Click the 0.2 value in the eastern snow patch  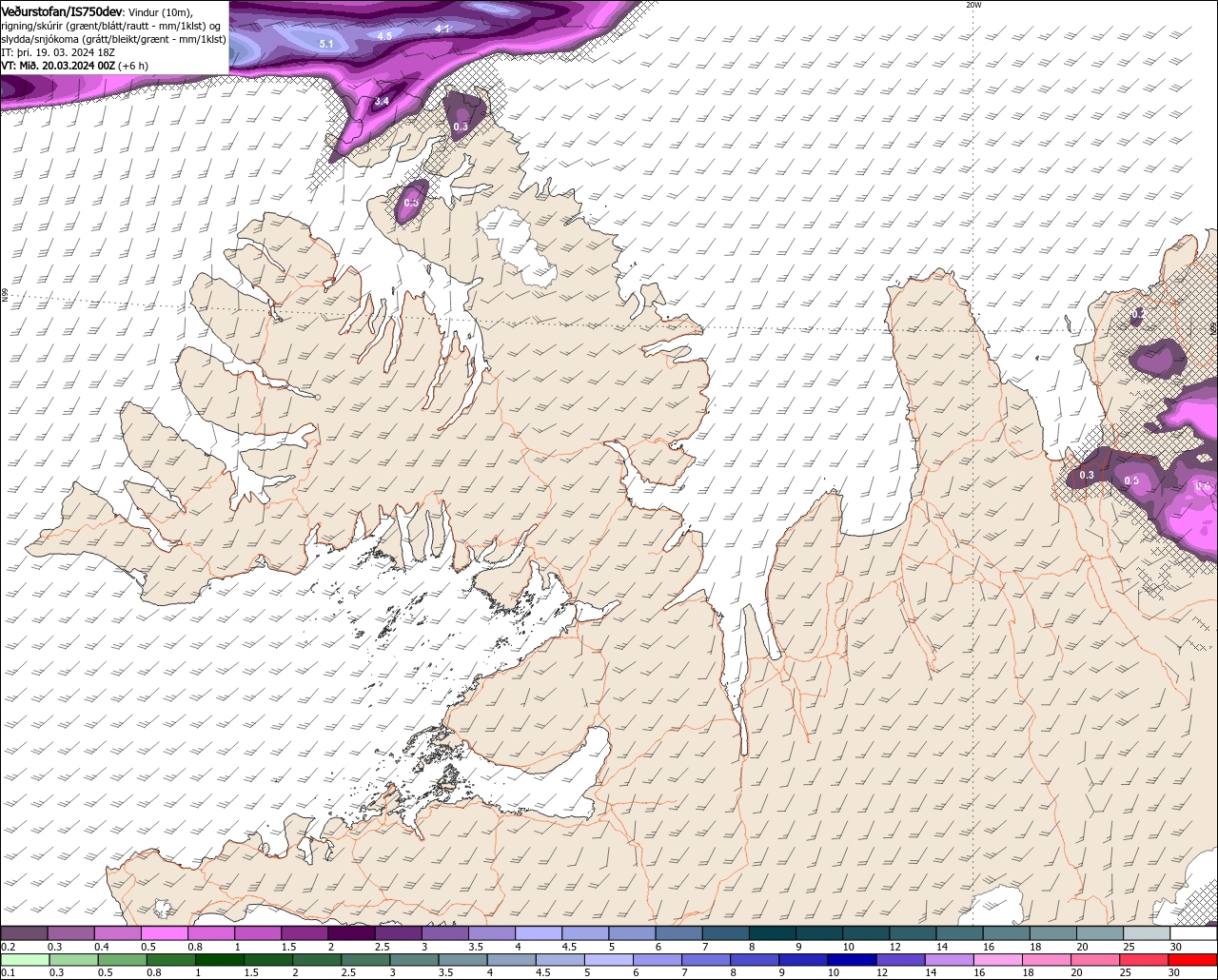click(1137, 314)
